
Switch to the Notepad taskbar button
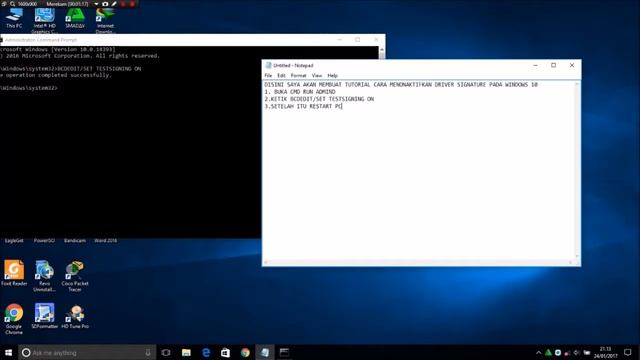[x=265, y=353]
